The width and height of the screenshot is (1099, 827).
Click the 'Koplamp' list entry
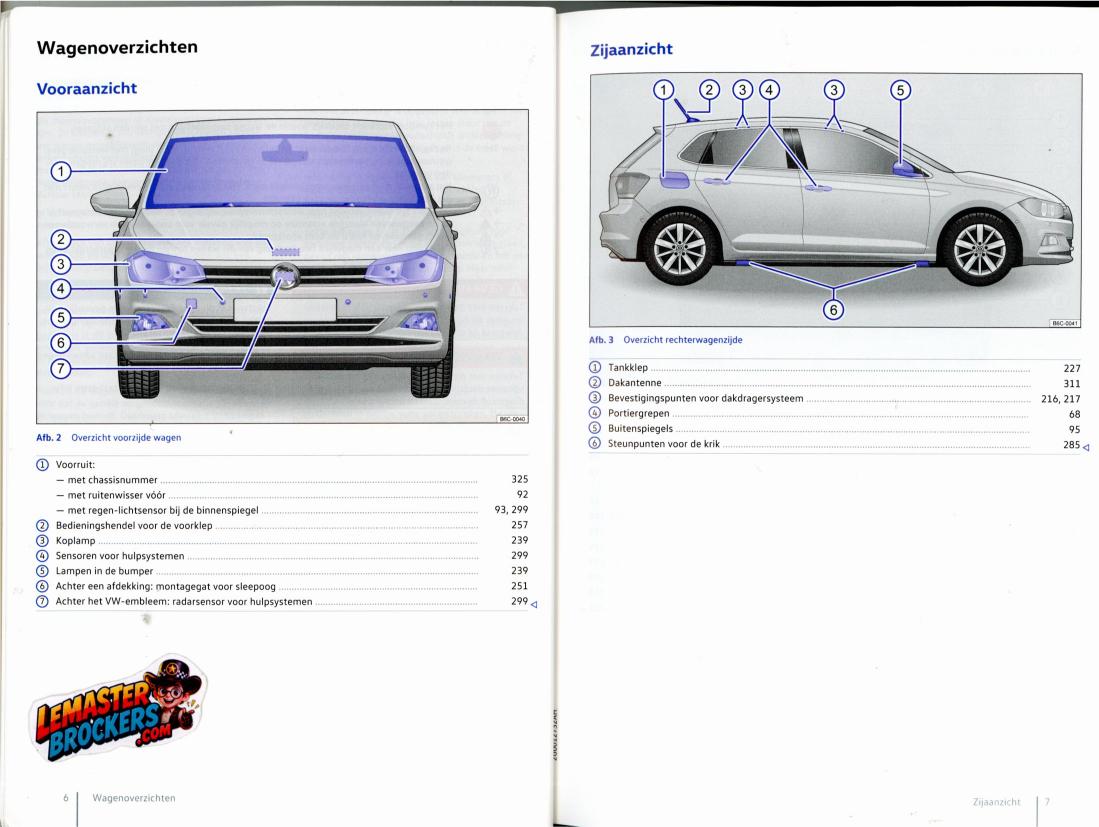(75, 540)
